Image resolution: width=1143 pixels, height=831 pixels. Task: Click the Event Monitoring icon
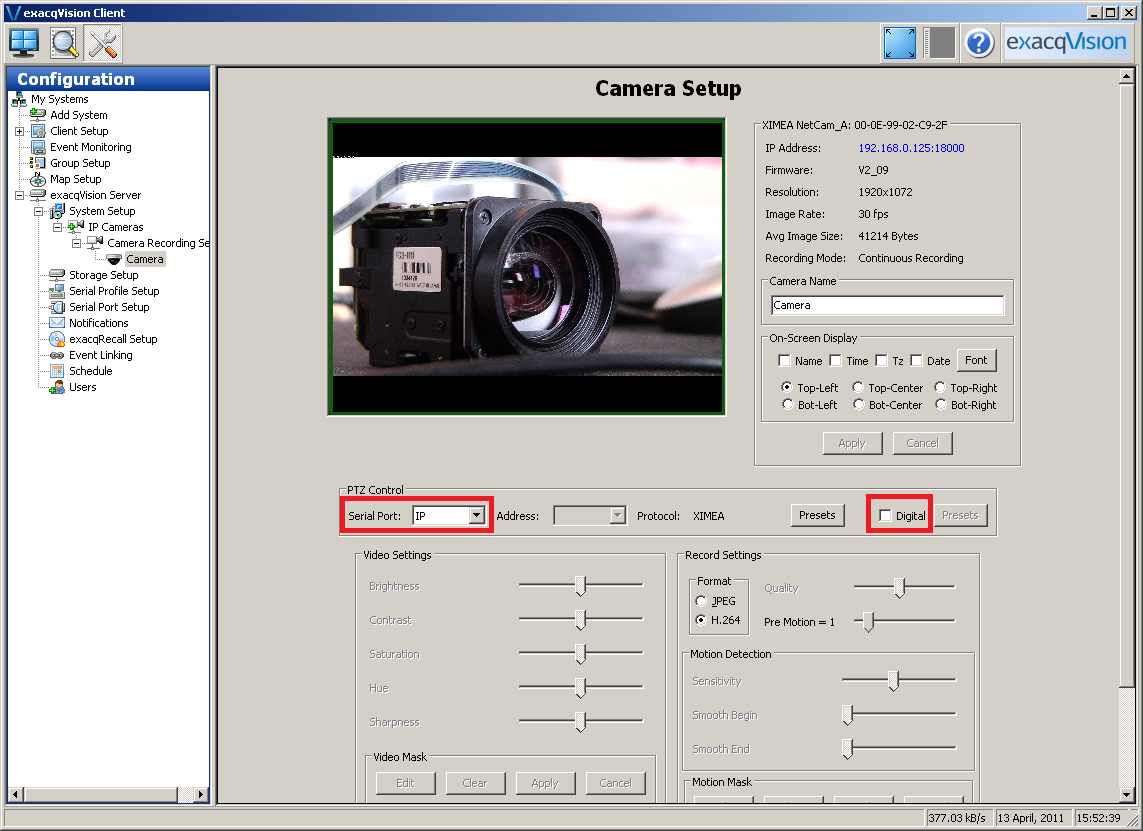[38, 147]
